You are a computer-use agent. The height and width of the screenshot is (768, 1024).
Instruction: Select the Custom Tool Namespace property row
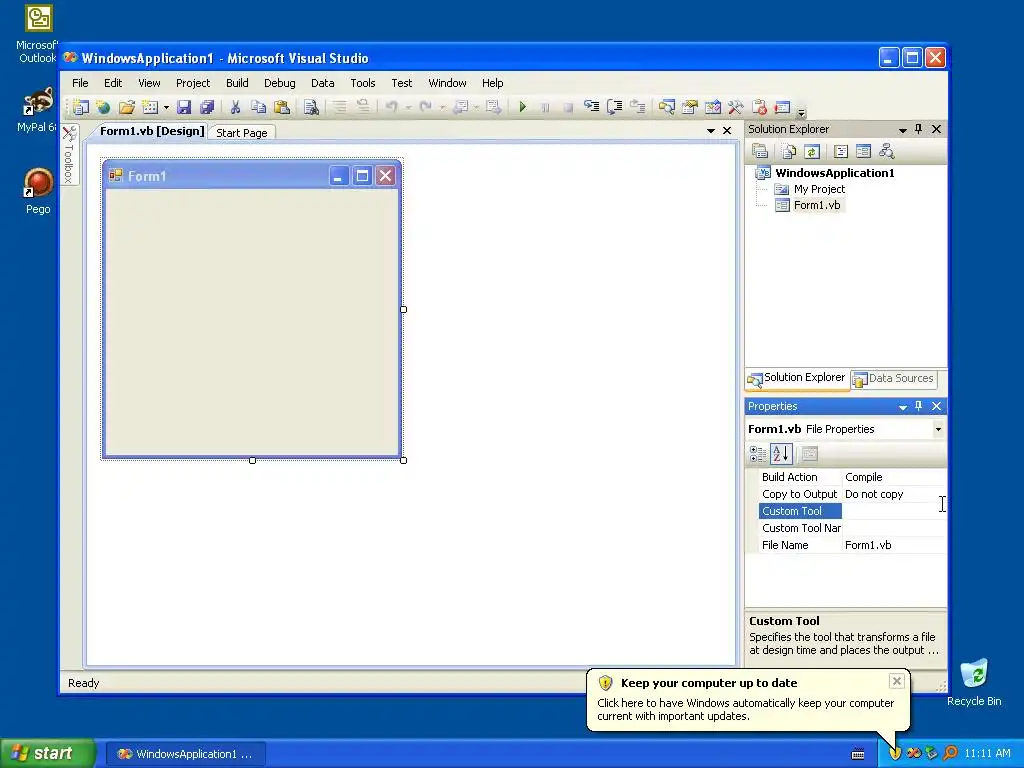852,528
